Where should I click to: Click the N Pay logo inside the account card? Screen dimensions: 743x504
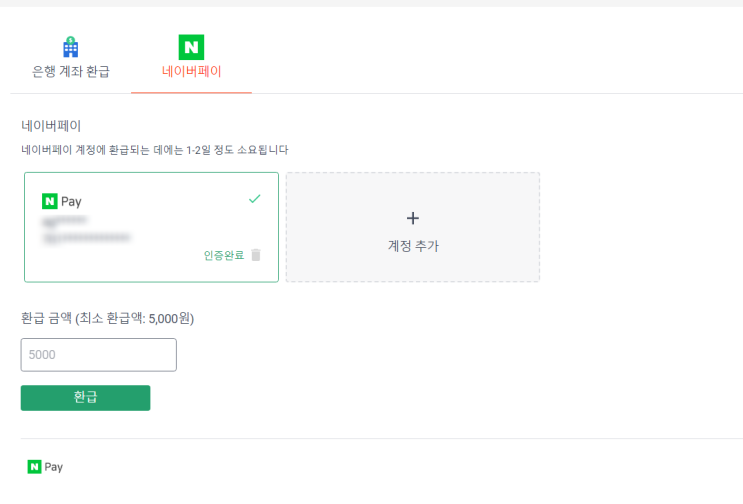coord(62,201)
